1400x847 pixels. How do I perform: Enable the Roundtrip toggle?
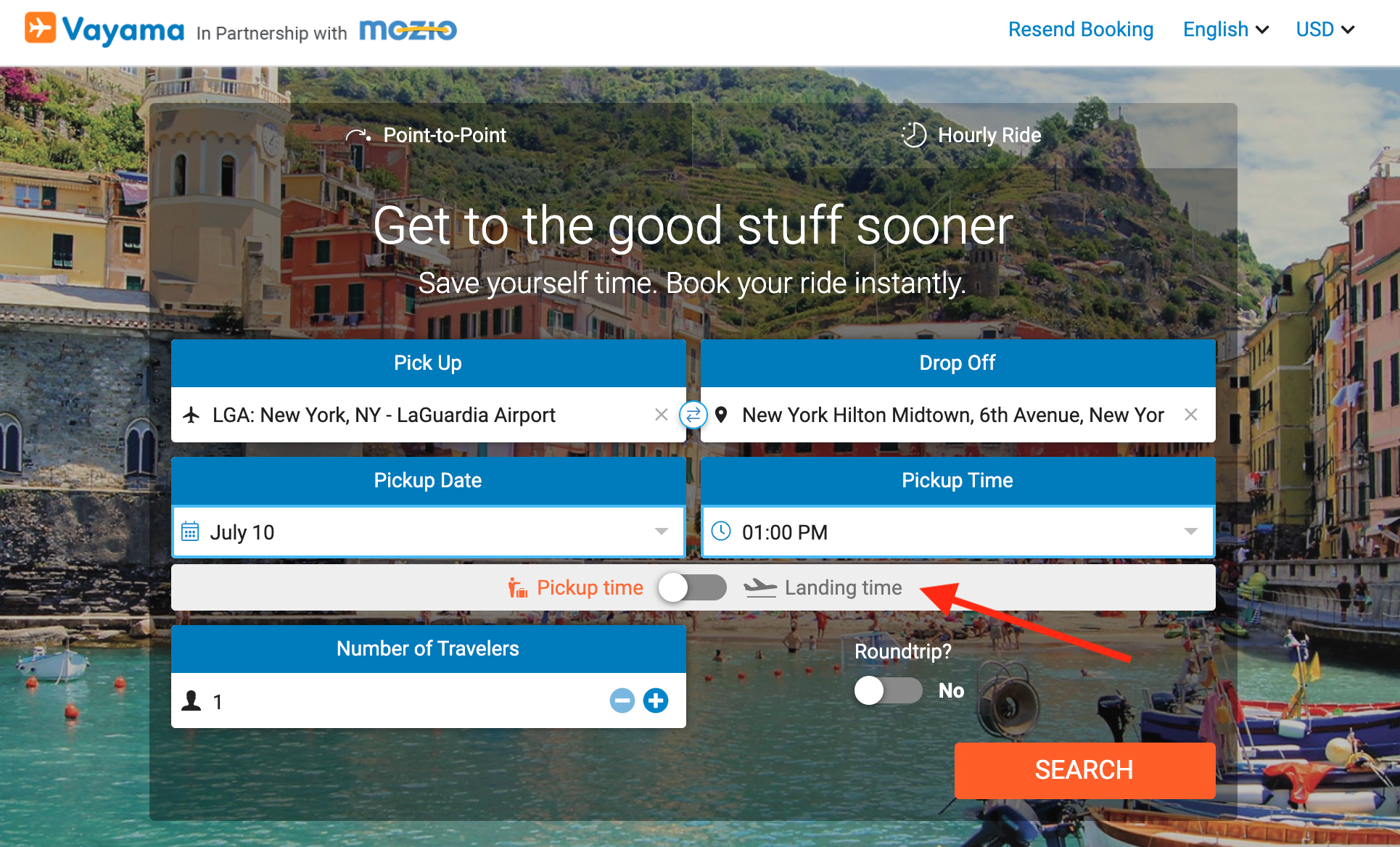[889, 690]
